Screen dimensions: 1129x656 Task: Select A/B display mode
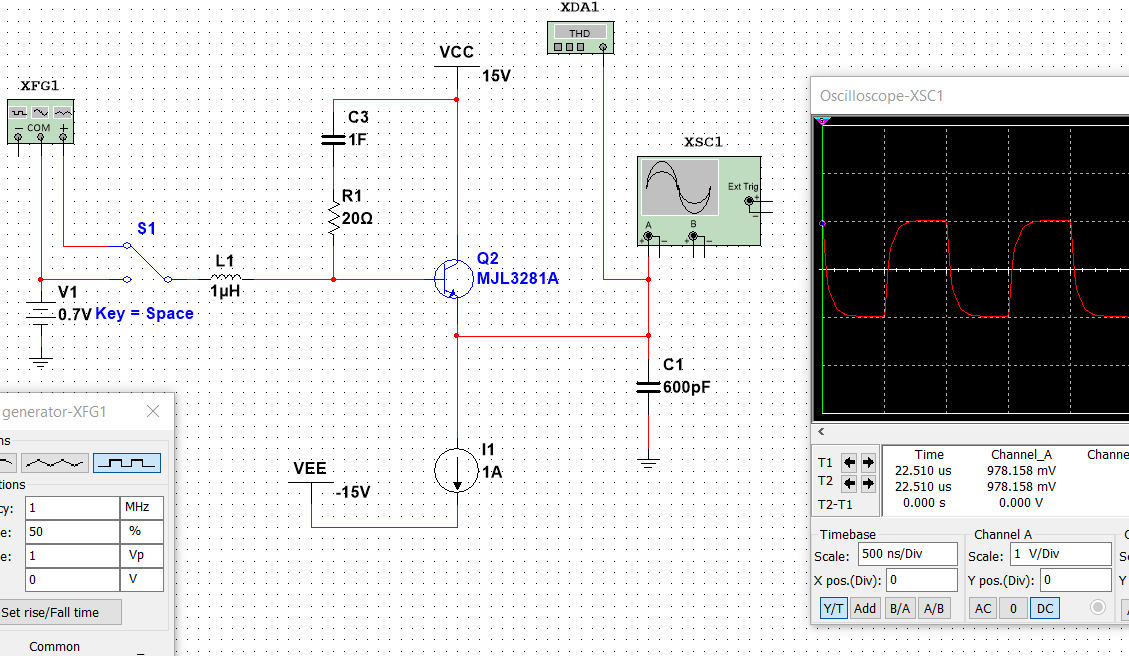click(x=934, y=608)
